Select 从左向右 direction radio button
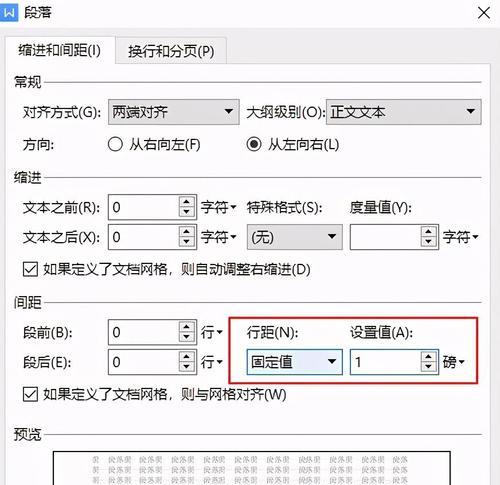This screenshot has height=485, width=500. click(254, 145)
